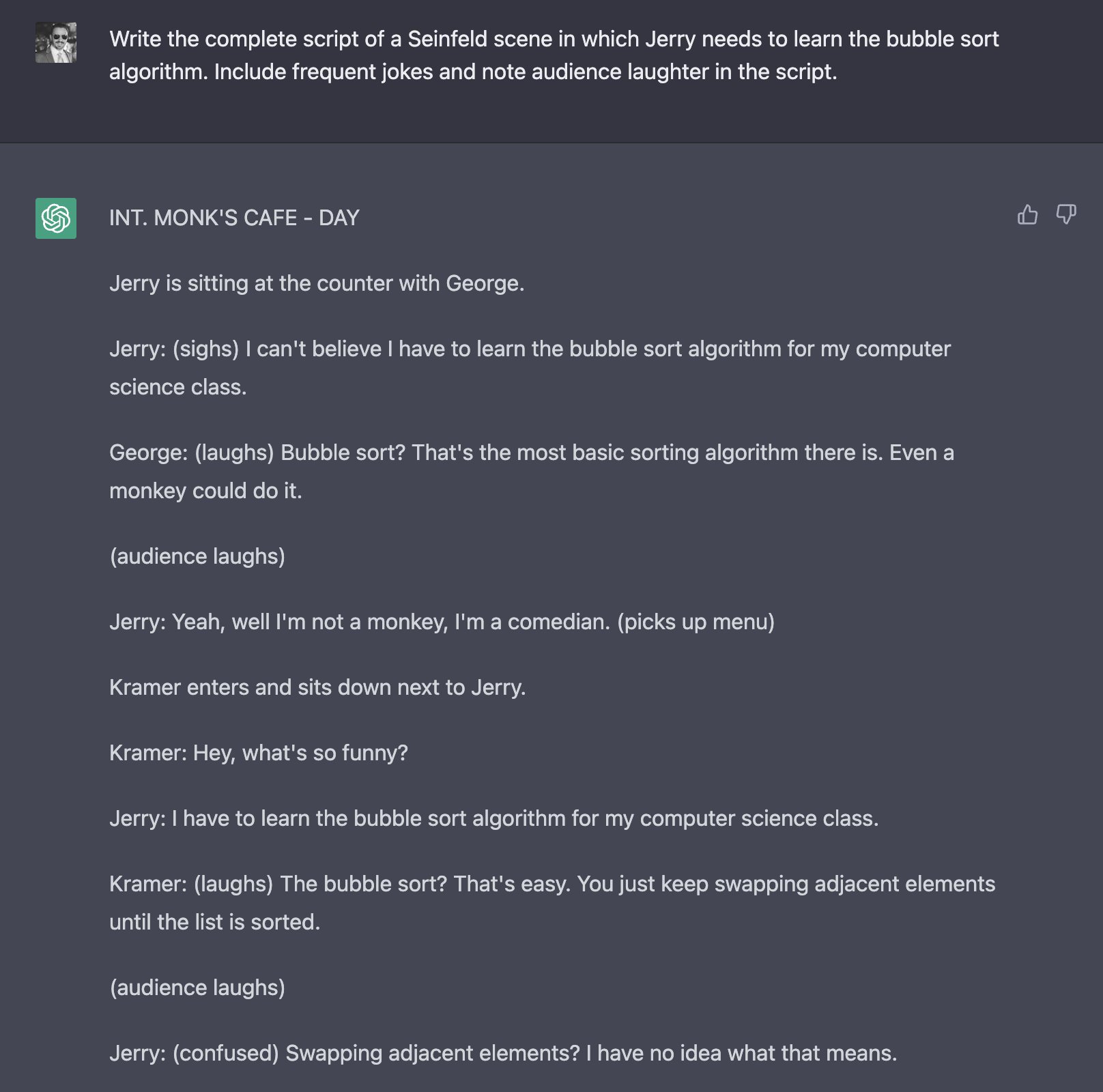Click the second audience laughs note
This screenshot has width=1103, height=1092.
click(x=197, y=987)
